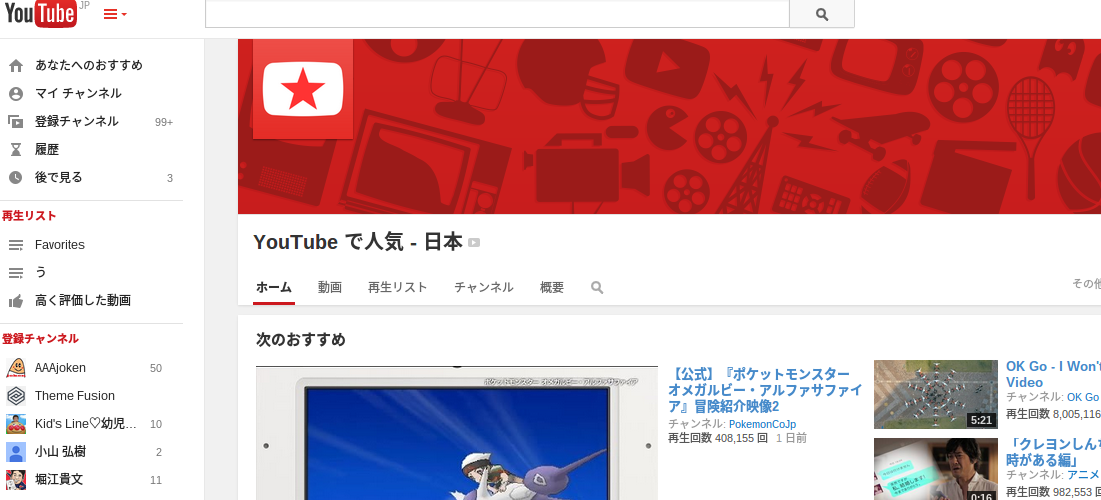Click the small badge icon after 日本
Viewport: 1101px width, 500px height.
click(474, 243)
